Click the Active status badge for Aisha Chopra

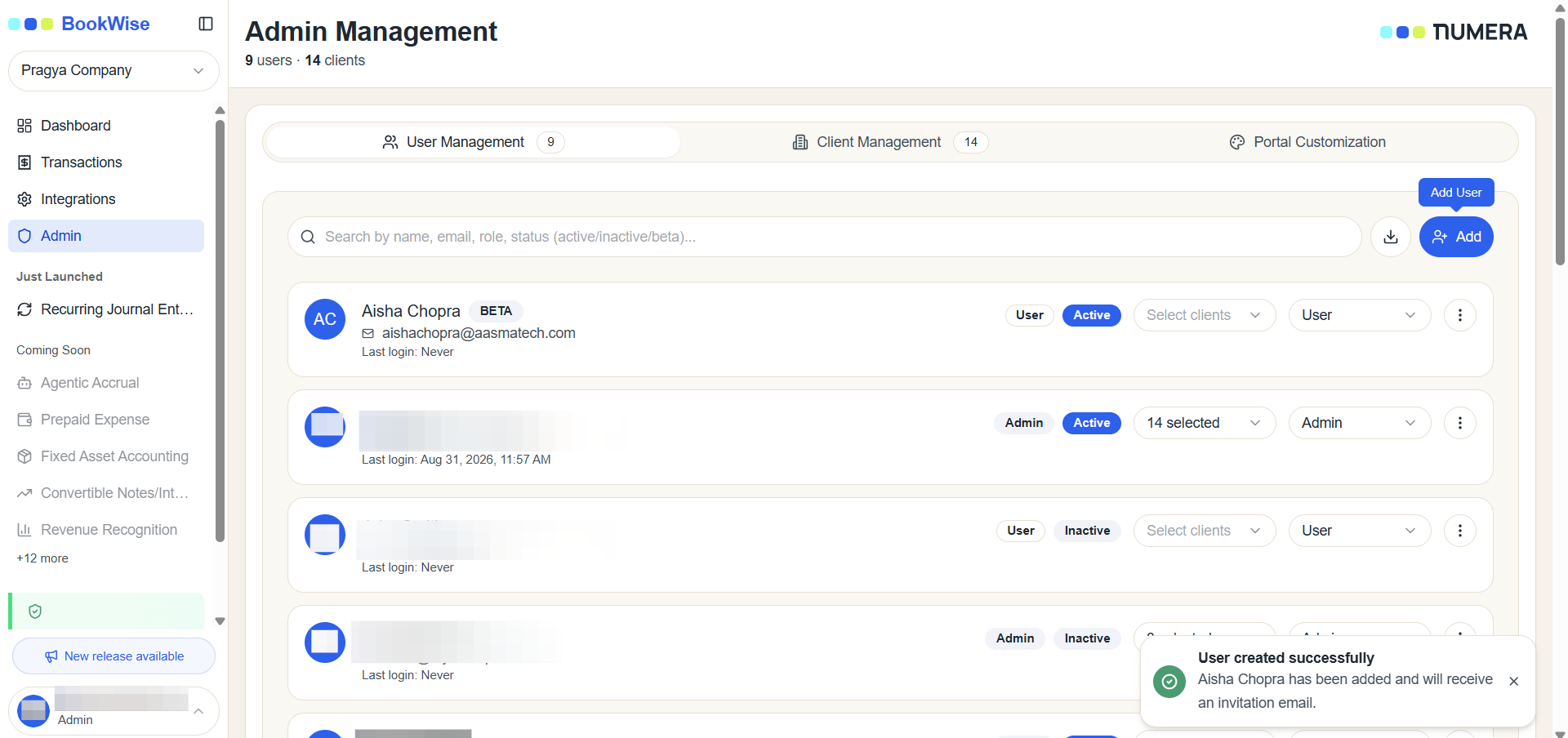pos(1092,315)
